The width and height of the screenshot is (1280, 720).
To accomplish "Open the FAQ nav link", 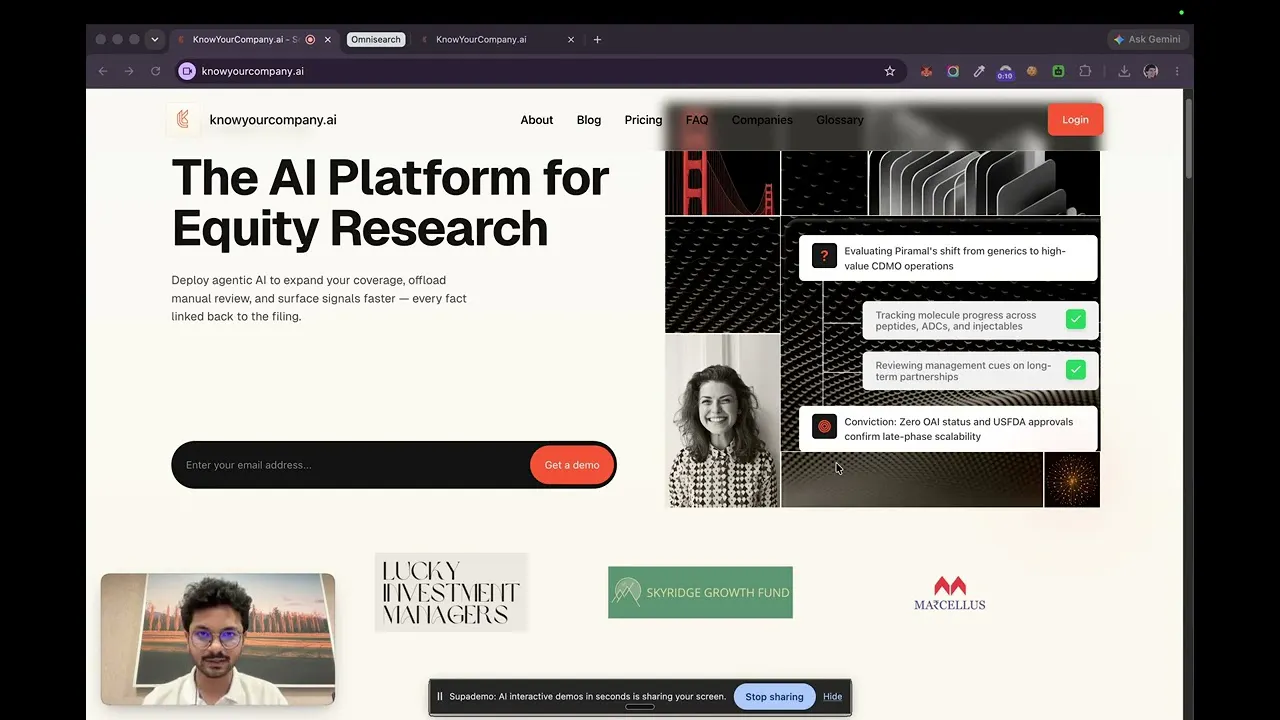I will coord(697,119).
